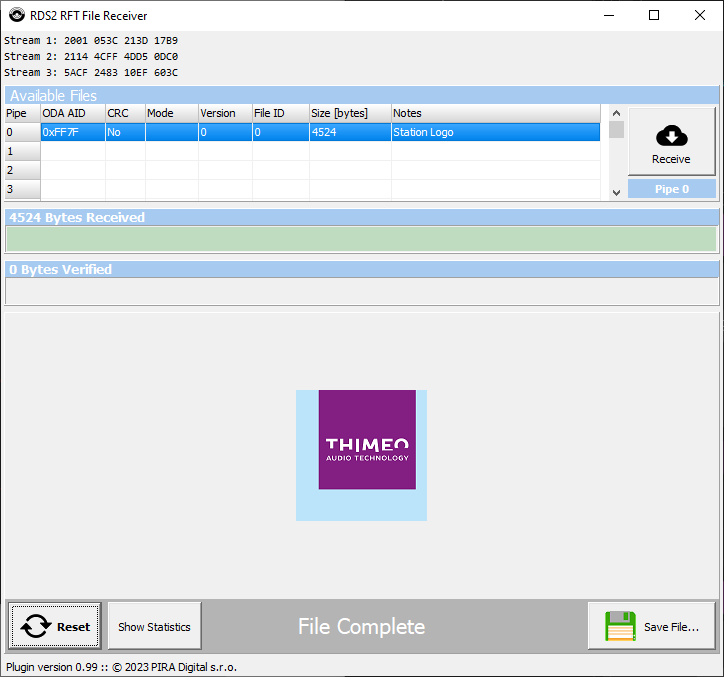
Task: Click the Pipe column header
Action: click(22, 113)
